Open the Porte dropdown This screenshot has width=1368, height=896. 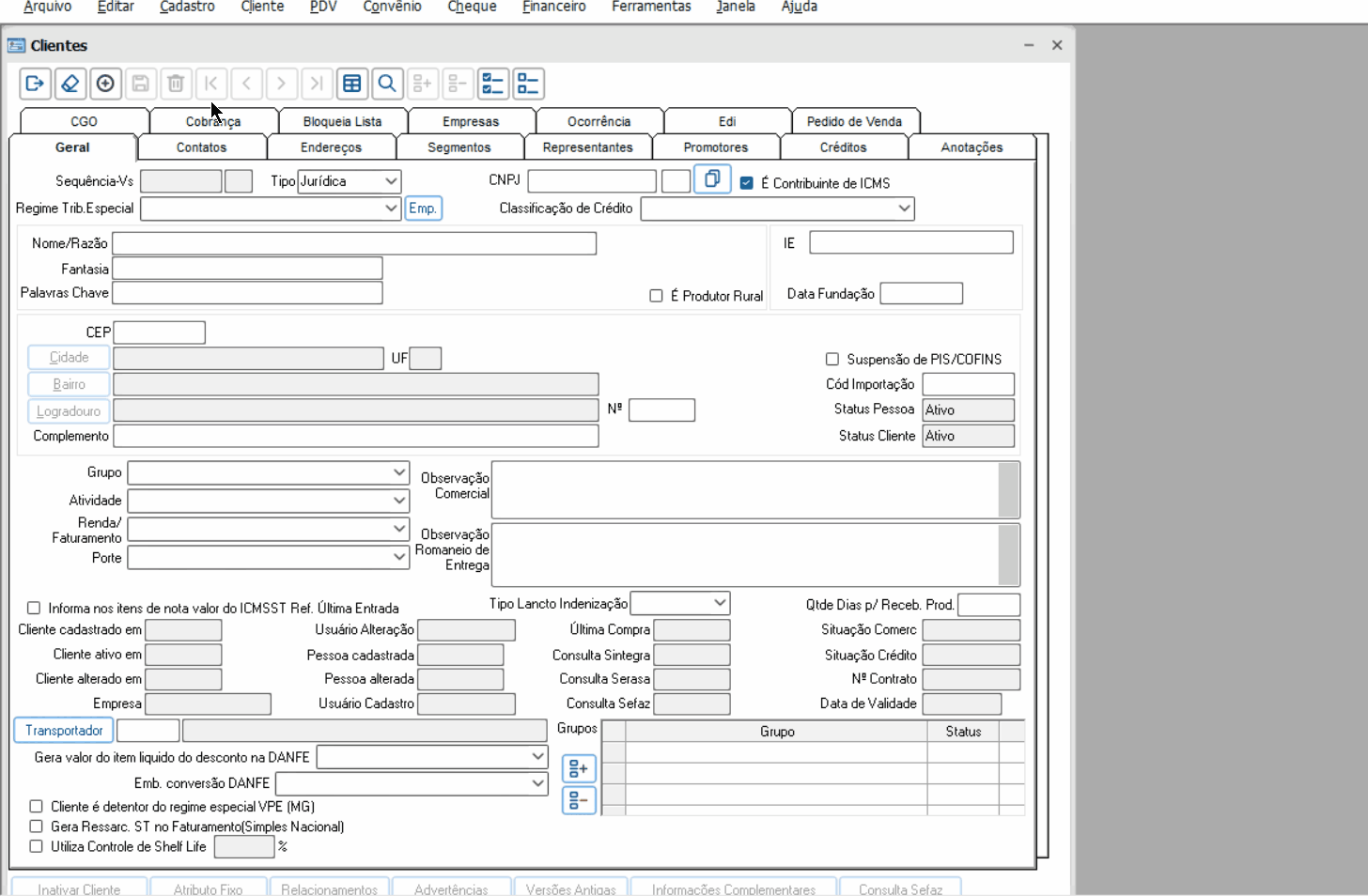269,558
